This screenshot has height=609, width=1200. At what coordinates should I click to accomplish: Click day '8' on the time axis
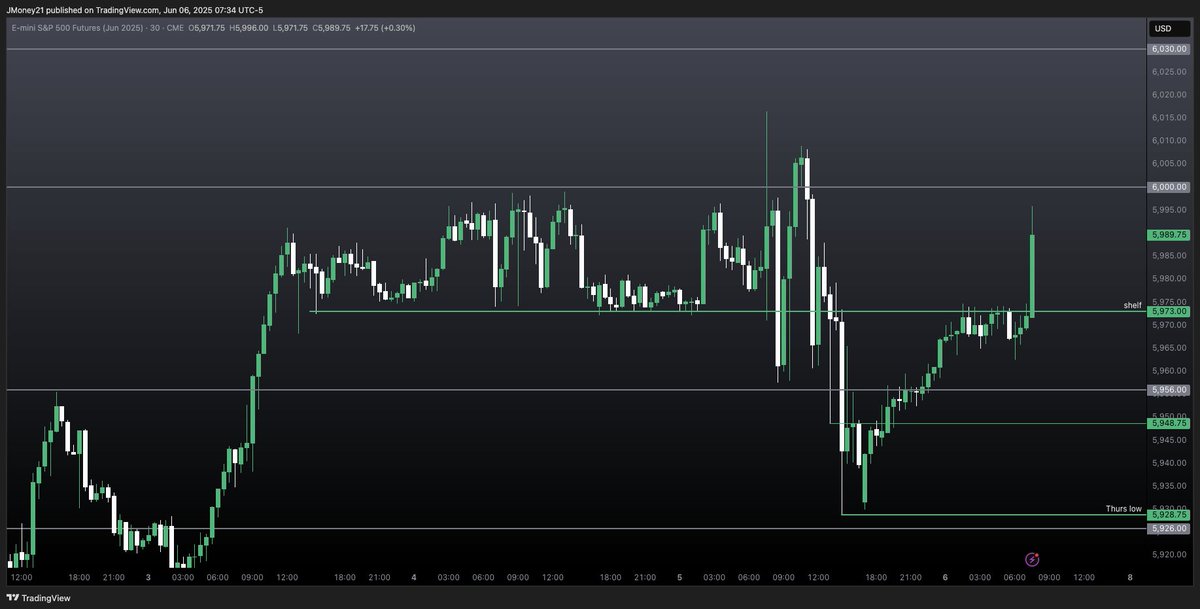[1129, 577]
